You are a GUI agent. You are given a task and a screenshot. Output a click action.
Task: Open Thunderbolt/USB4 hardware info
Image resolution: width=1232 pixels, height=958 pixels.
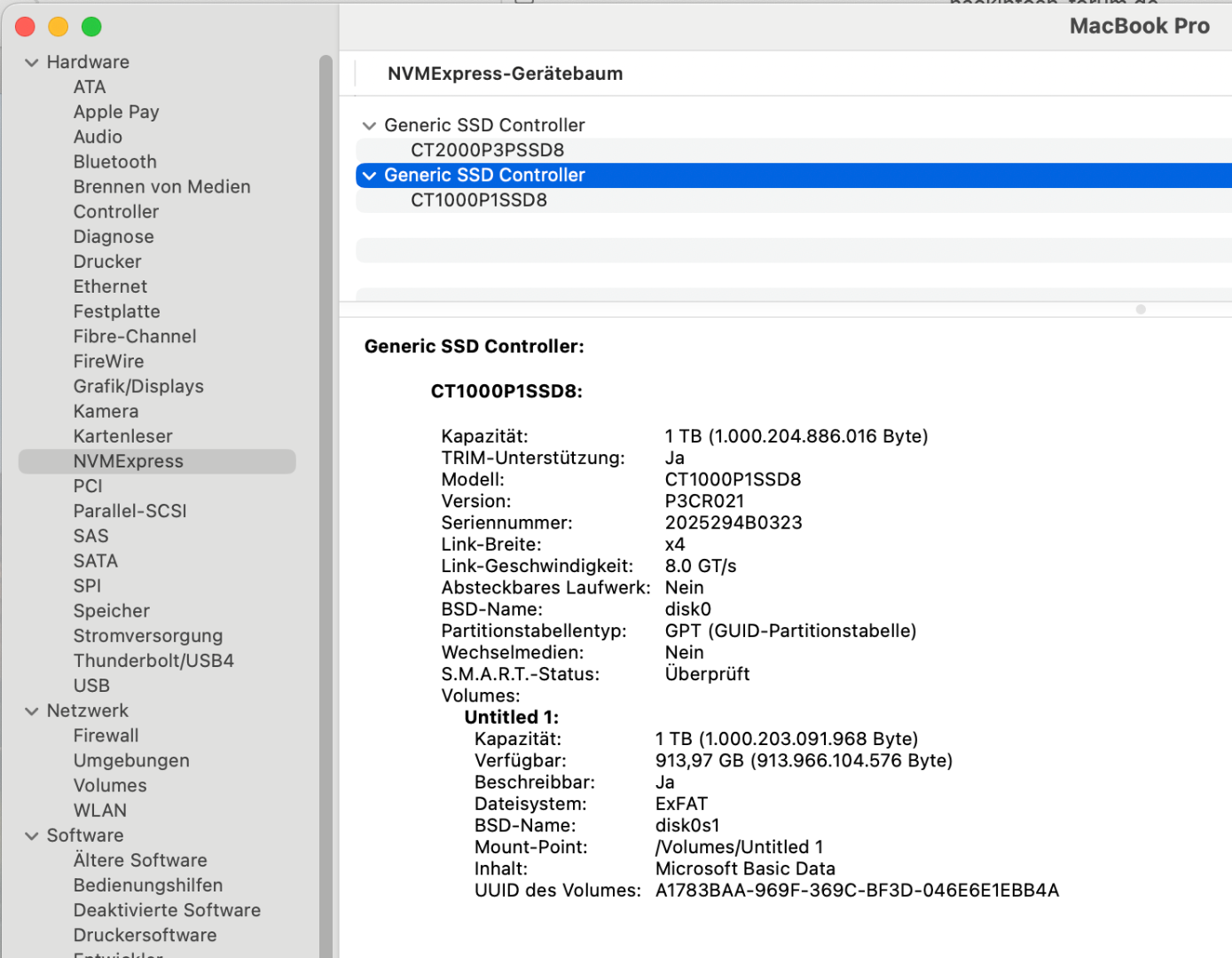(153, 661)
